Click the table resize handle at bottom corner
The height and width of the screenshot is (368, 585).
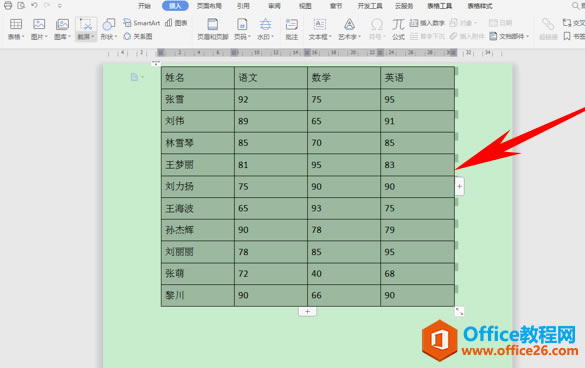pos(459,311)
